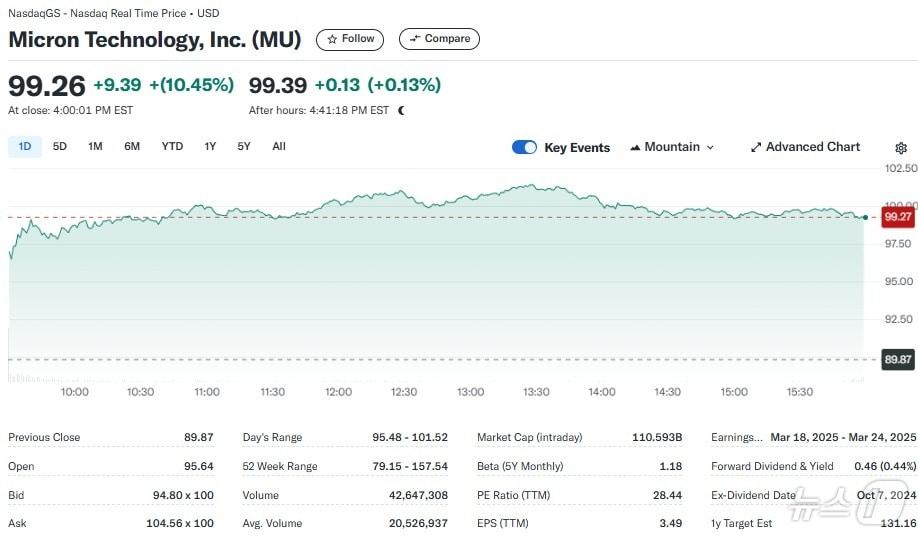Click the 89.87 previous close label
Screen dimensions: 918x537
(897, 360)
